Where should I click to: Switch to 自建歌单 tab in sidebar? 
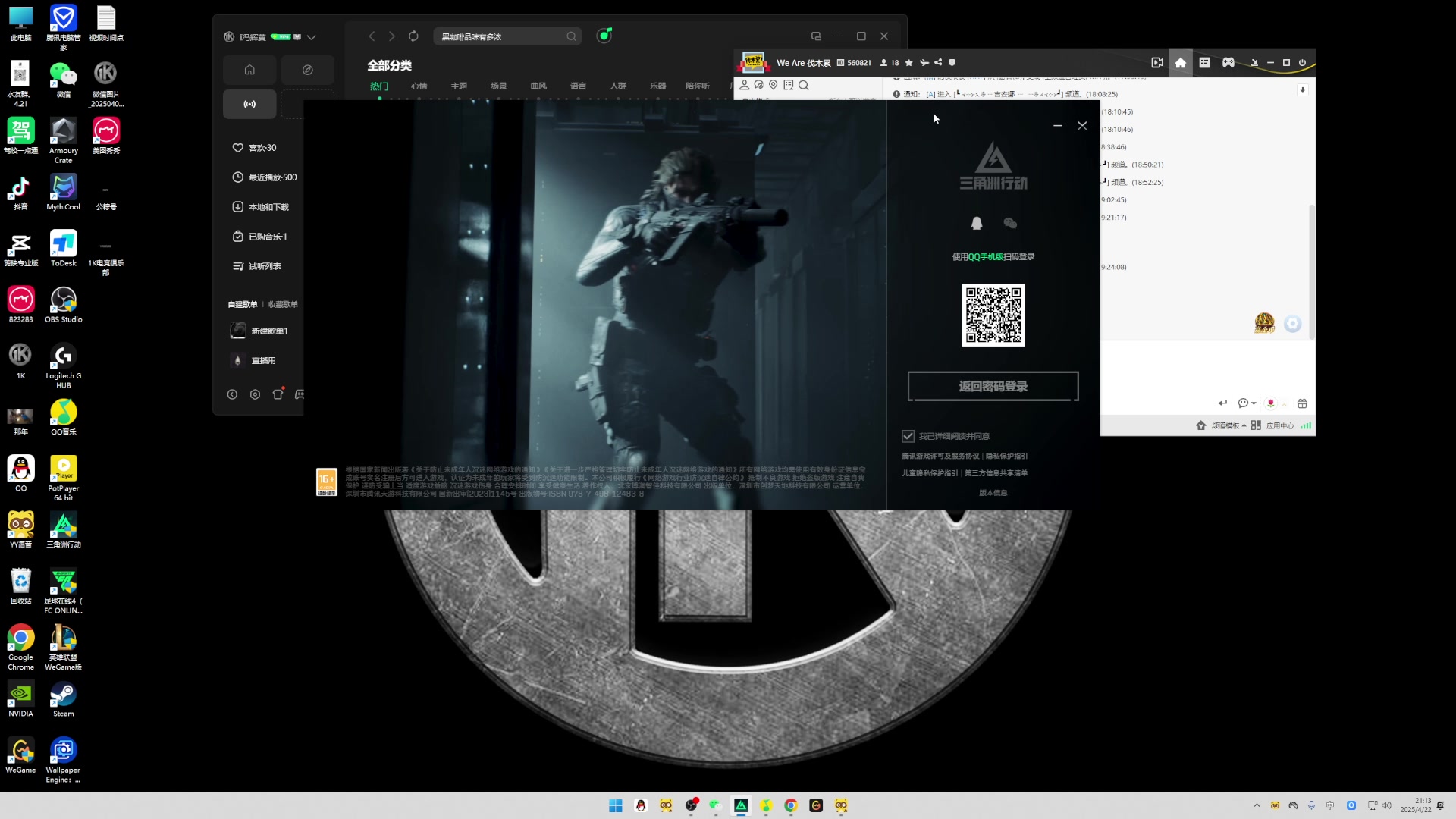[243, 304]
